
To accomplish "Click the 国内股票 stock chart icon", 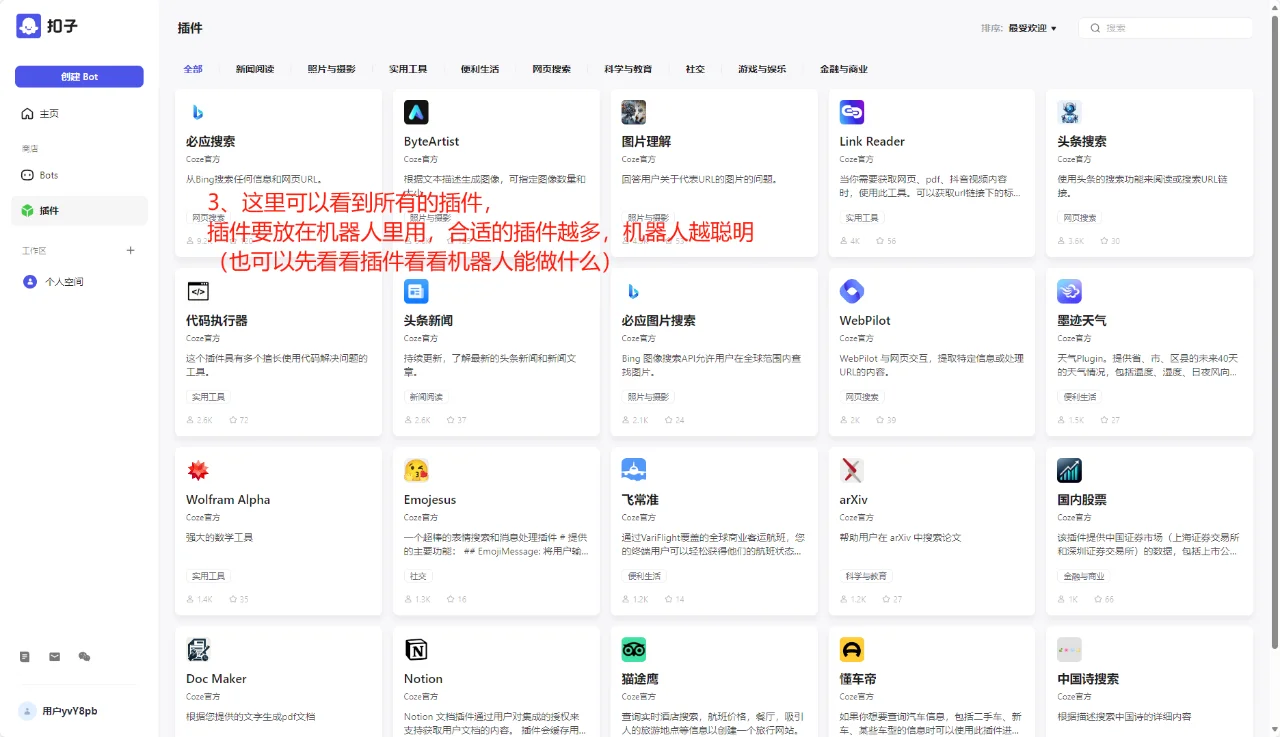I will point(1070,470).
